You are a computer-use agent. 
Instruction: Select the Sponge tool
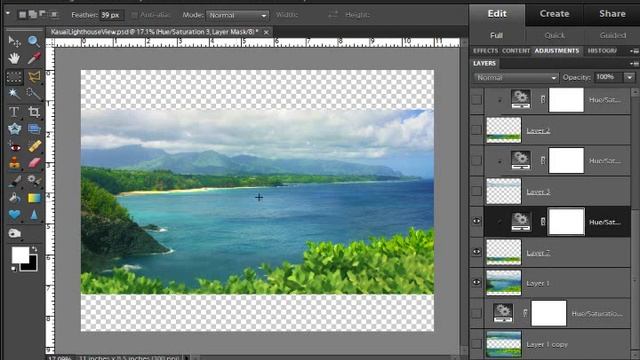[x=14, y=233]
